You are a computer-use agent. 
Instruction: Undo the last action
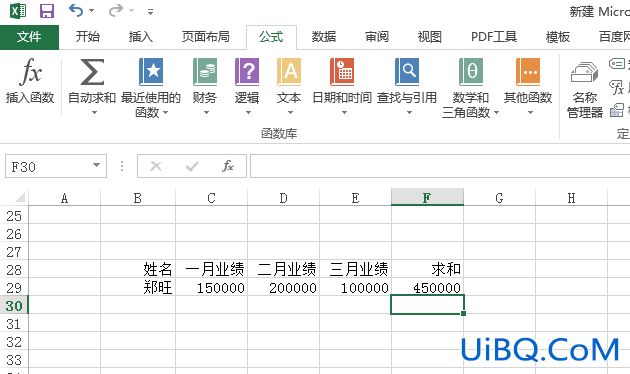tap(76, 10)
